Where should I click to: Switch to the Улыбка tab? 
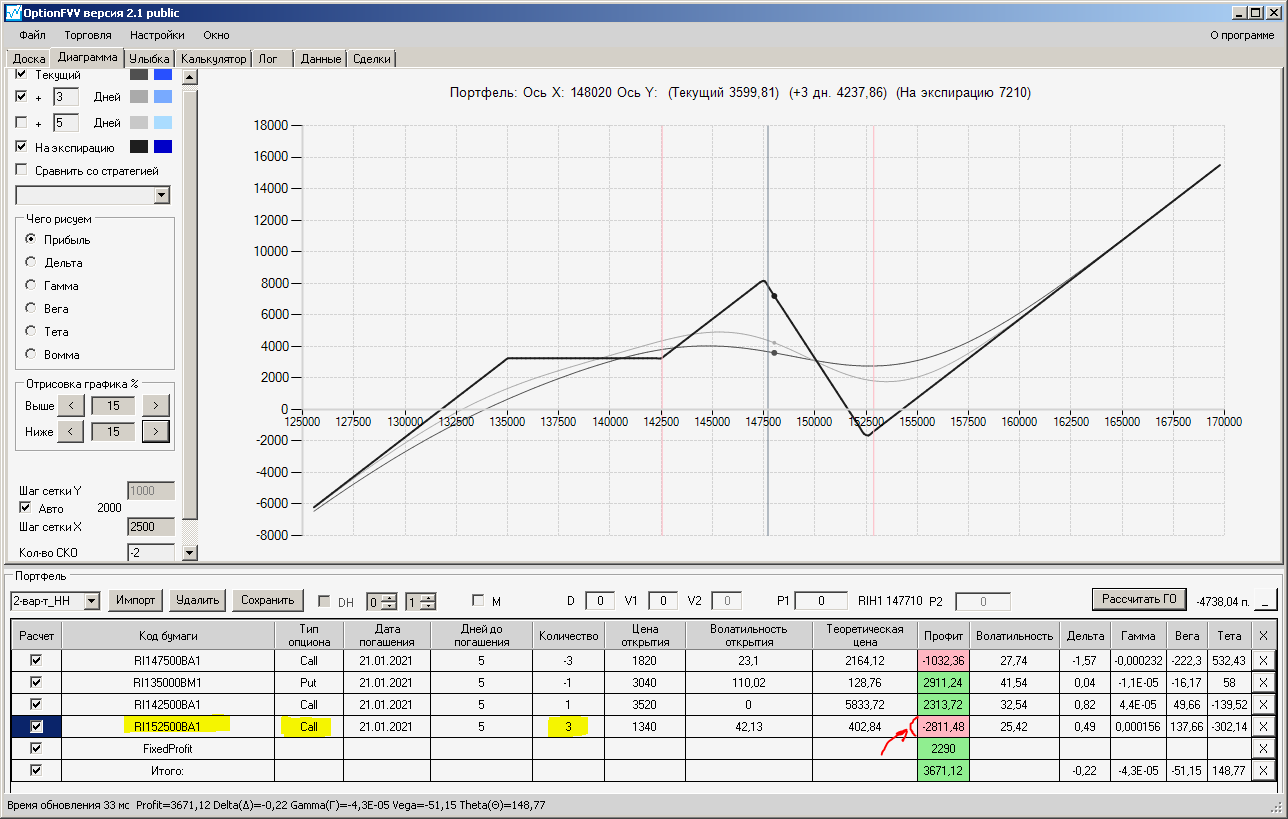point(150,59)
